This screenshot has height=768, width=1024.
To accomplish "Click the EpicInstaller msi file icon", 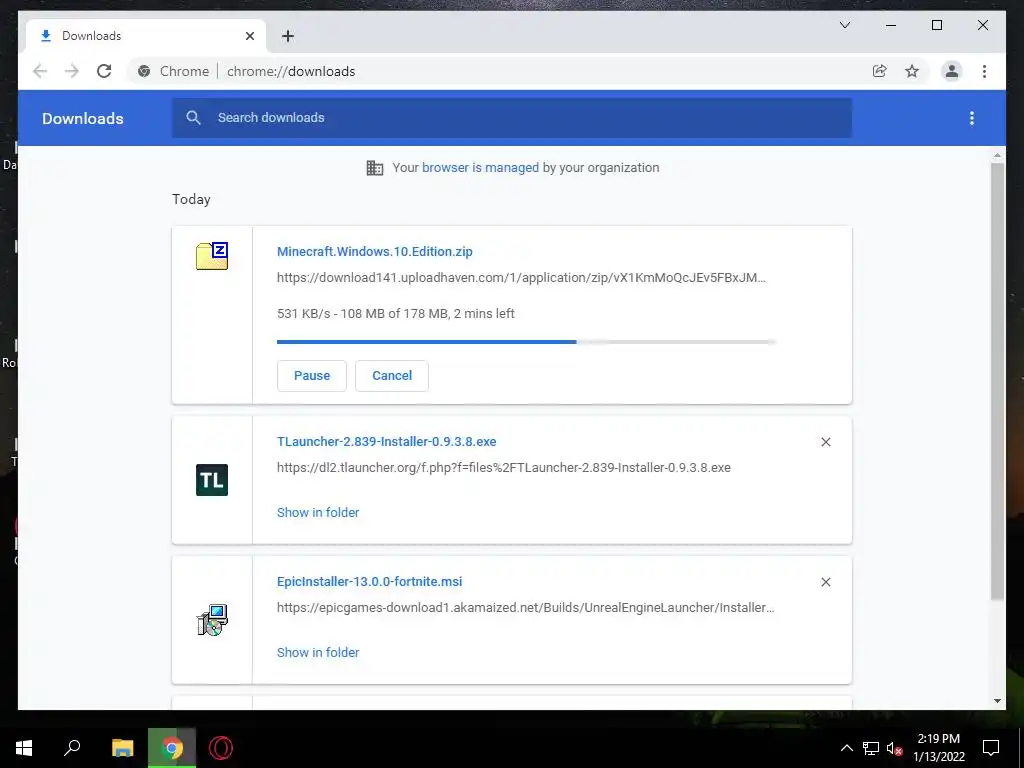I will click(x=212, y=620).
